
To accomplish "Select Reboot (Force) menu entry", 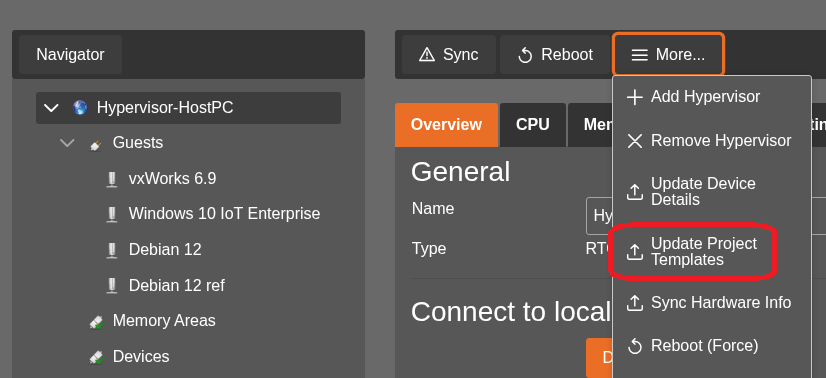I will pyautogui.click(x=712, y=346).
